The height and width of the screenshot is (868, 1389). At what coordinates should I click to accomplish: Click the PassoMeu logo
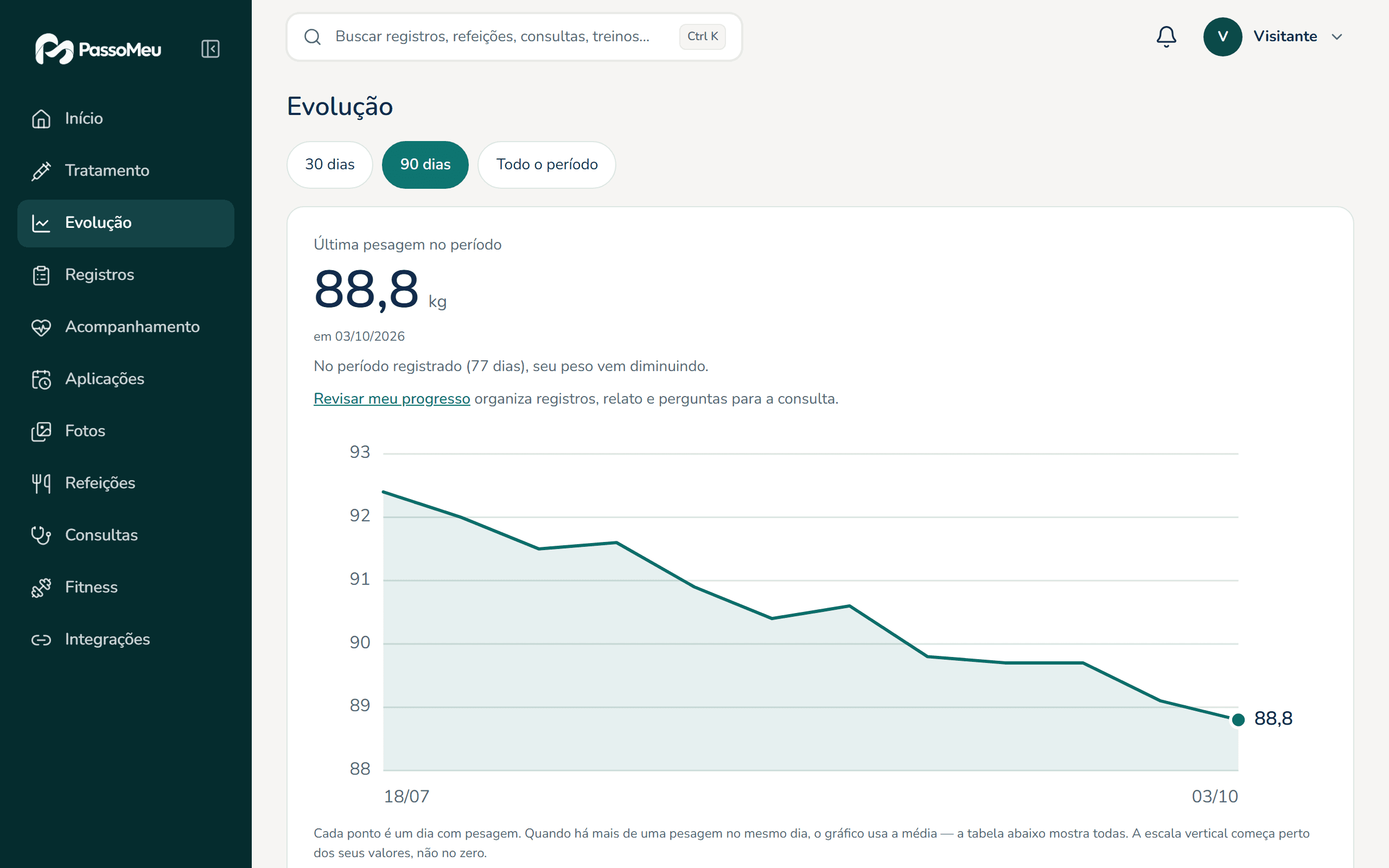tap(98, 49)
